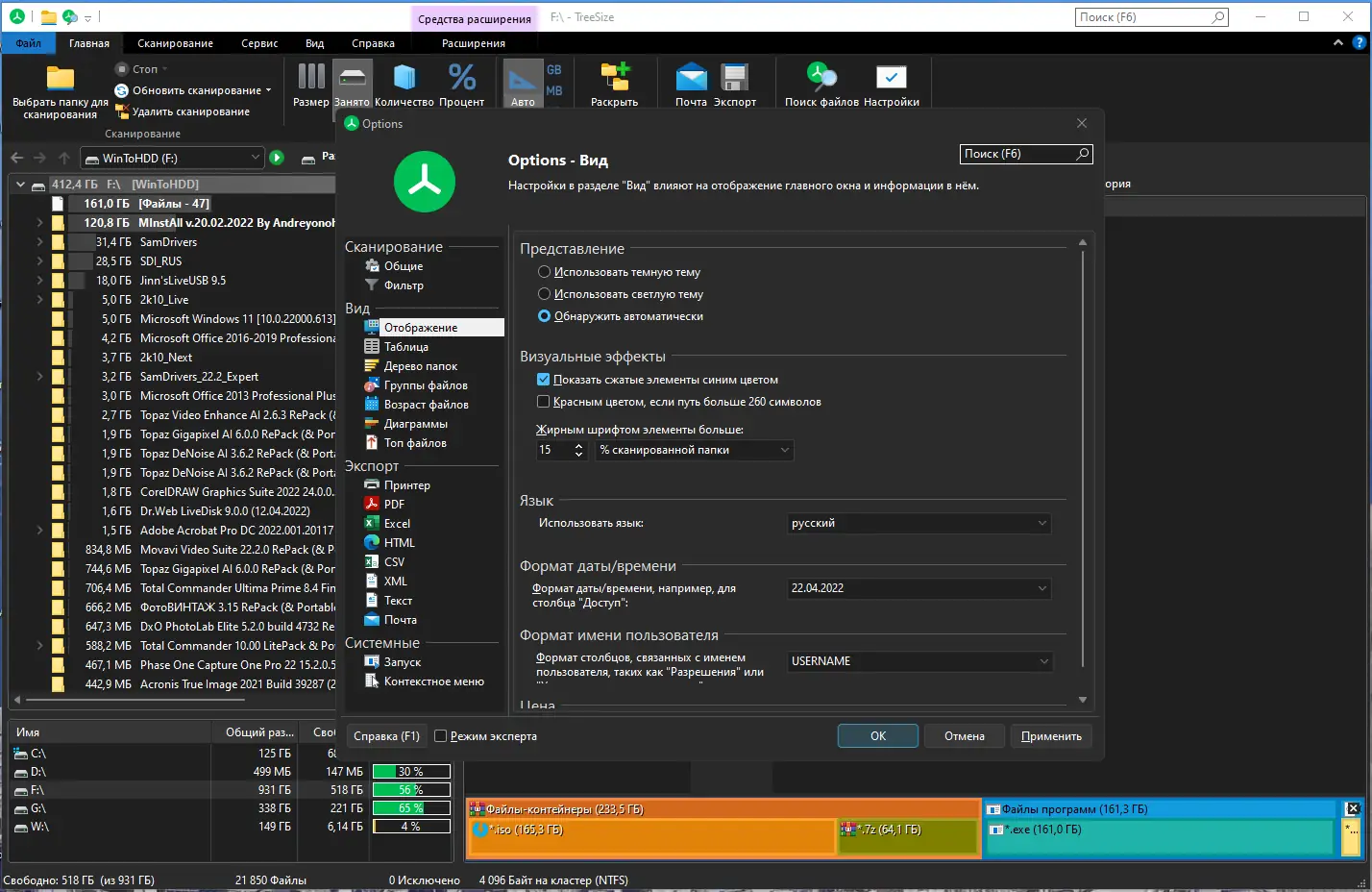
Task: Click the refresh scan icon
Action: [x=121, y=90]
